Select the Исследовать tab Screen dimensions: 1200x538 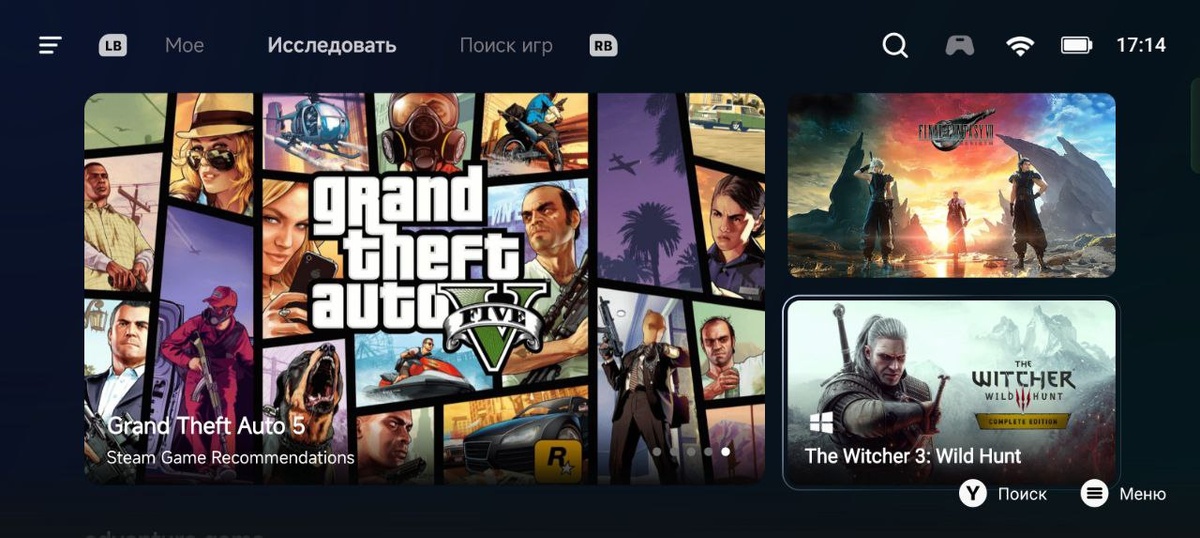click(x=332, y=45)
